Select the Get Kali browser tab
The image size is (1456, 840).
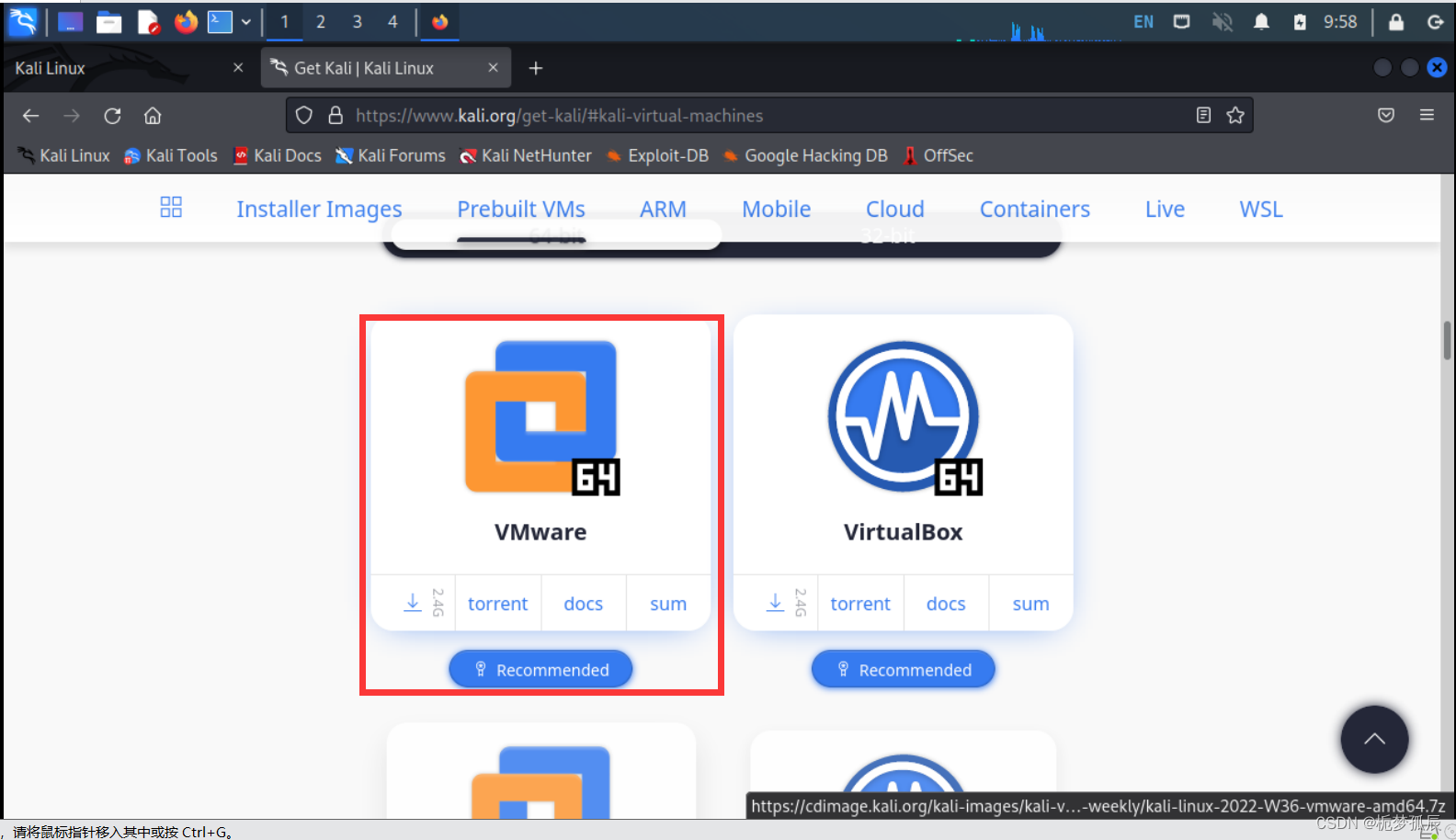384,68
